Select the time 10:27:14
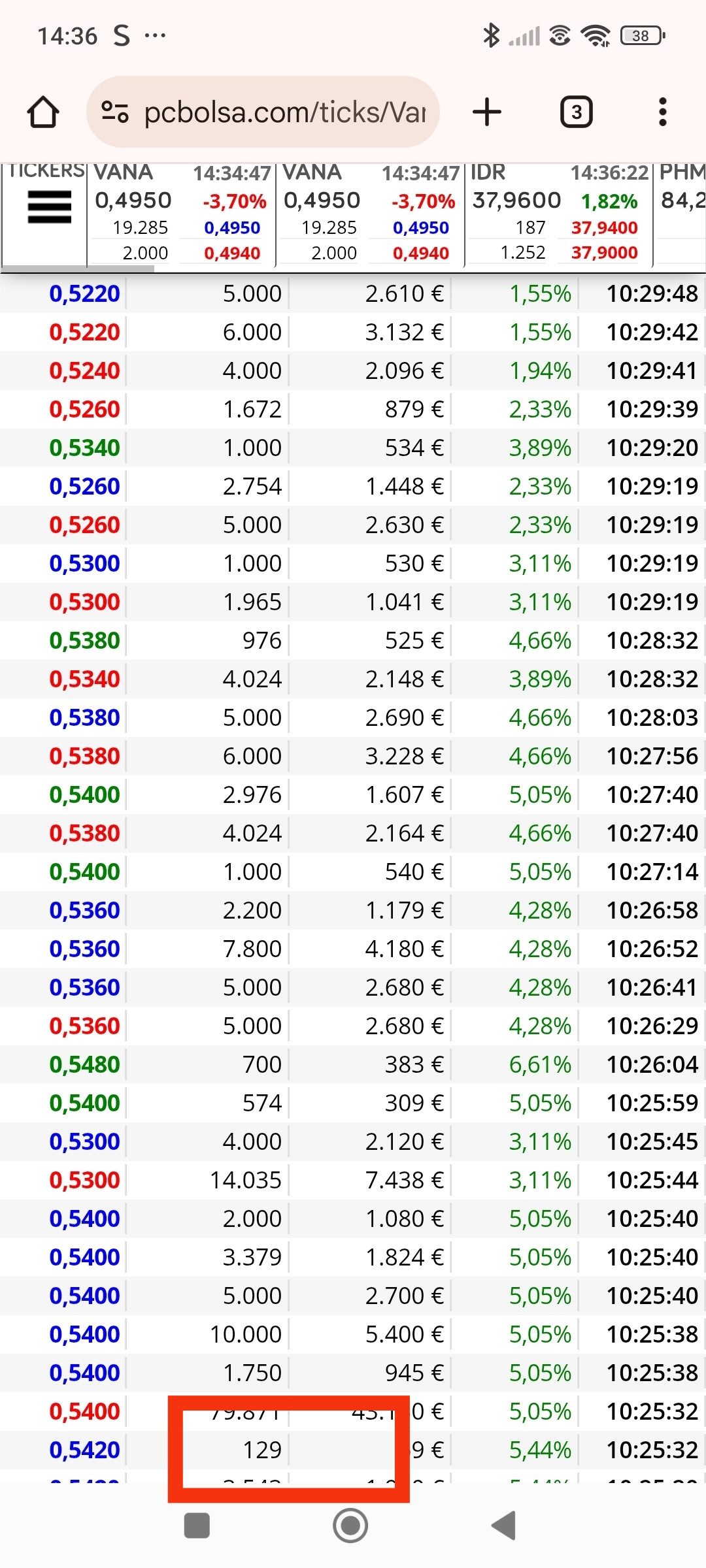The height and width of the screenshot is (1568, 706). tap(652, 872)
